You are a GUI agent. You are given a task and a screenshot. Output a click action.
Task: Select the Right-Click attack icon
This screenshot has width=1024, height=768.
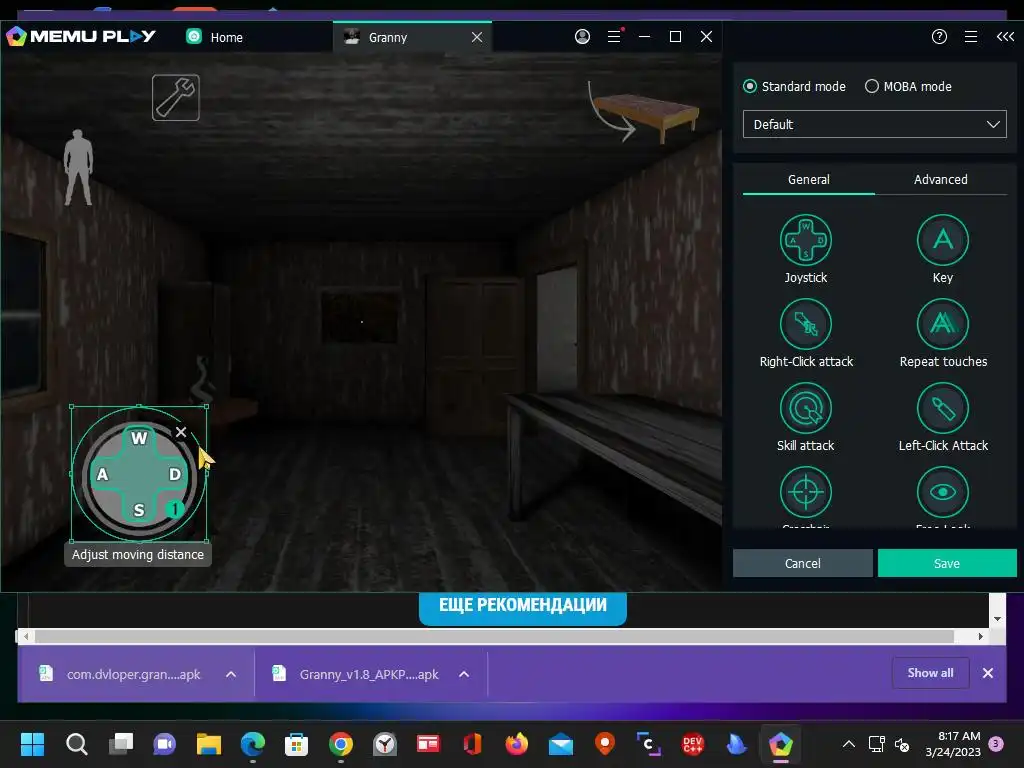tap(805, 324)
